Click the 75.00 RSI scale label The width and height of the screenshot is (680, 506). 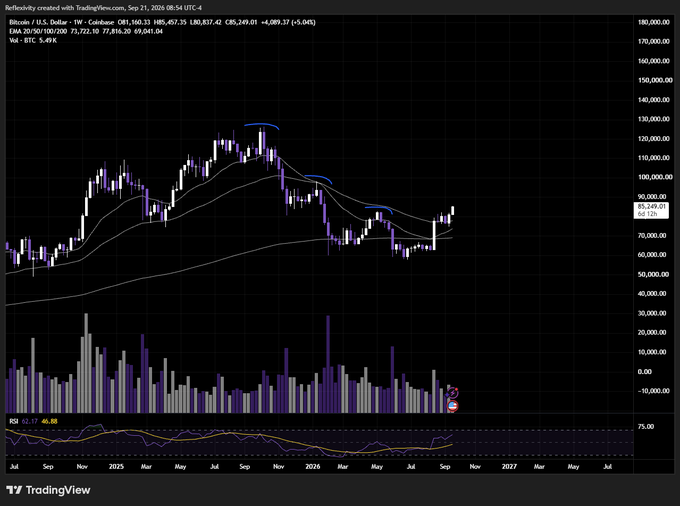[x=646, y=427]
